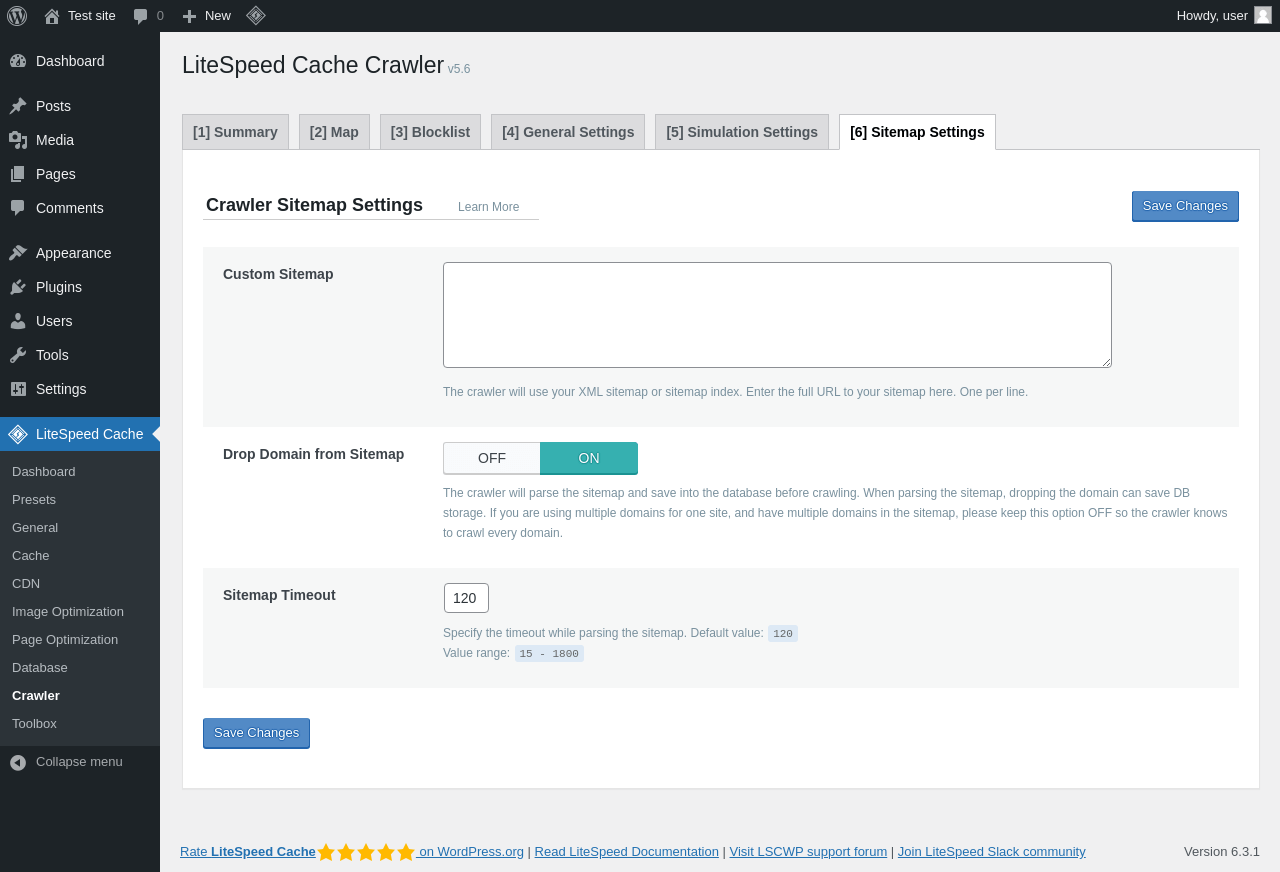Screen dimensions: 1280x872
Task: Click the Rate LiteSpeed Cache footer link
Action: (248, 852)
